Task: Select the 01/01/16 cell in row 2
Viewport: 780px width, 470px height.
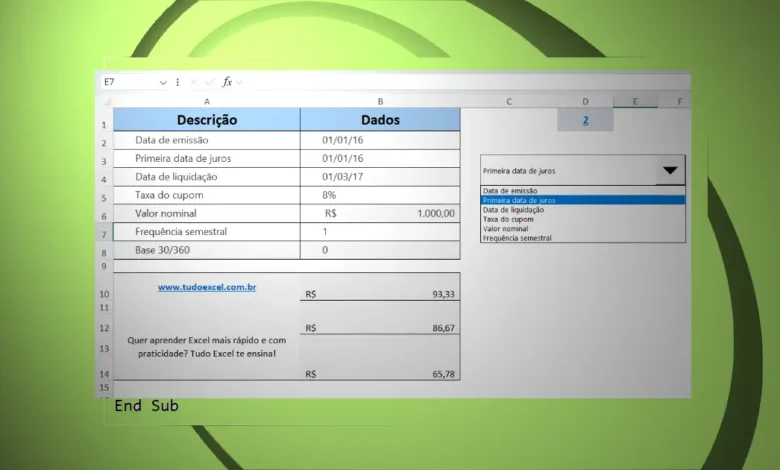Action: pyautogui.click(x=380, y=140)
